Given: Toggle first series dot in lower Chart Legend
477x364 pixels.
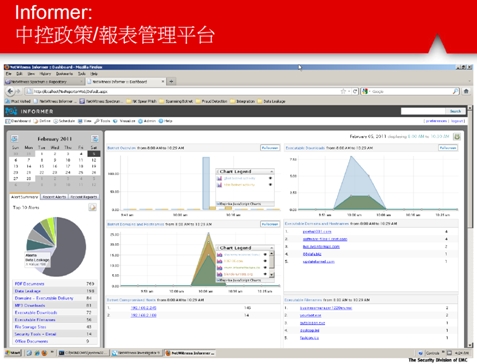Looking at the screenshot, I should point(265,255).
